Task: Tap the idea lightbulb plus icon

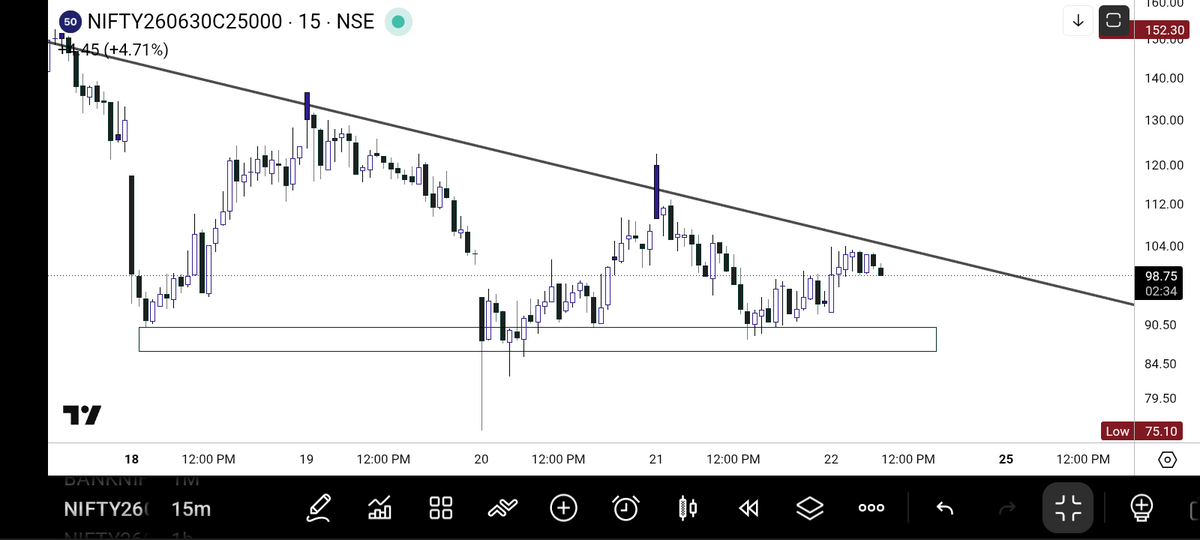Action: click(x=1141, y=508)
